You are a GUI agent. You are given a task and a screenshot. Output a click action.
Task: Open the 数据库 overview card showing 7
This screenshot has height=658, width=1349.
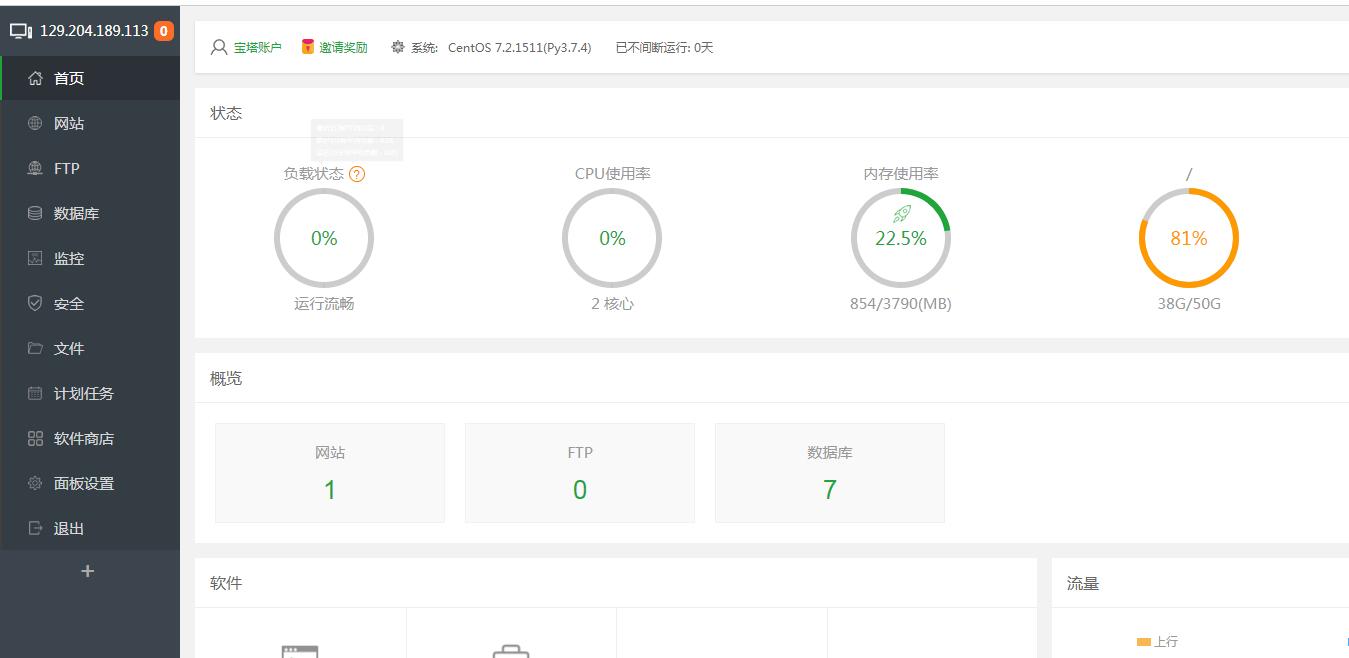(829, 473)
